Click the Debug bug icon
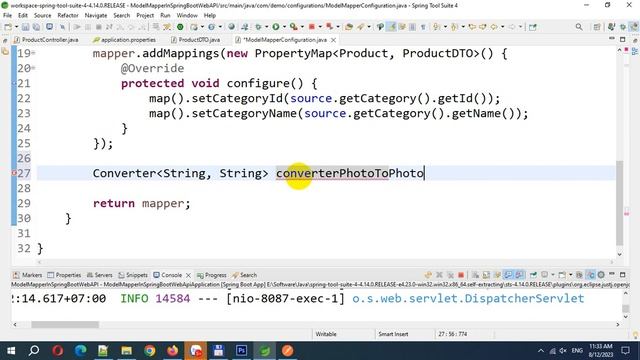This screenshot has height=360, width=640. click(x=258, y=27)
